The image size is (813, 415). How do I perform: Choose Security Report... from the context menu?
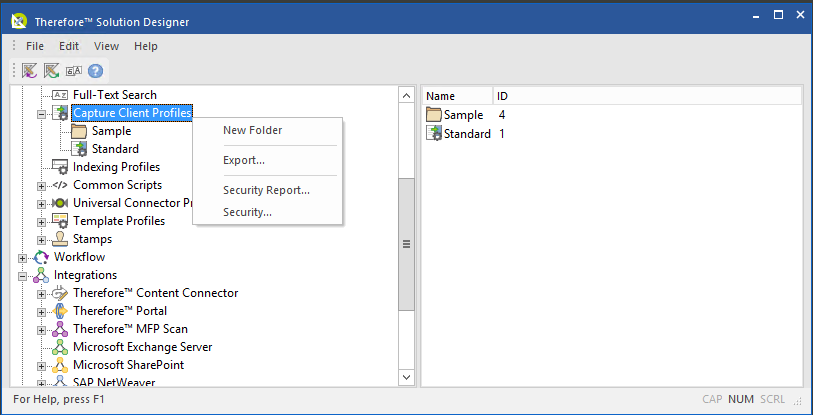point(268,190)
